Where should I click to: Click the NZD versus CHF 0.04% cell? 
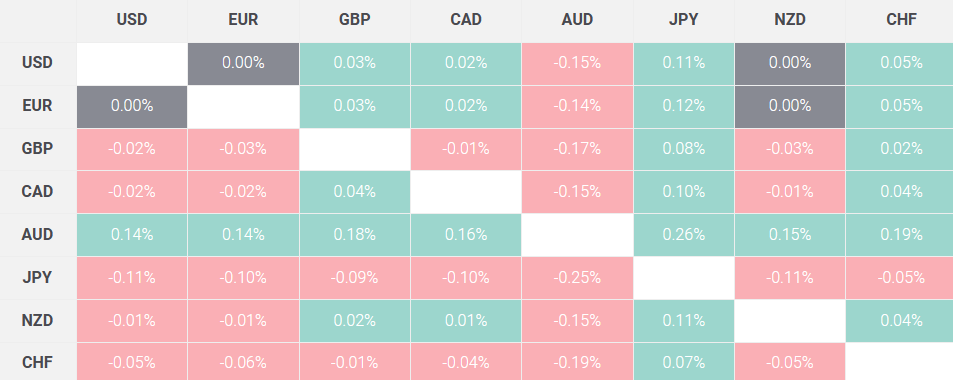click(x=900, y=320)
